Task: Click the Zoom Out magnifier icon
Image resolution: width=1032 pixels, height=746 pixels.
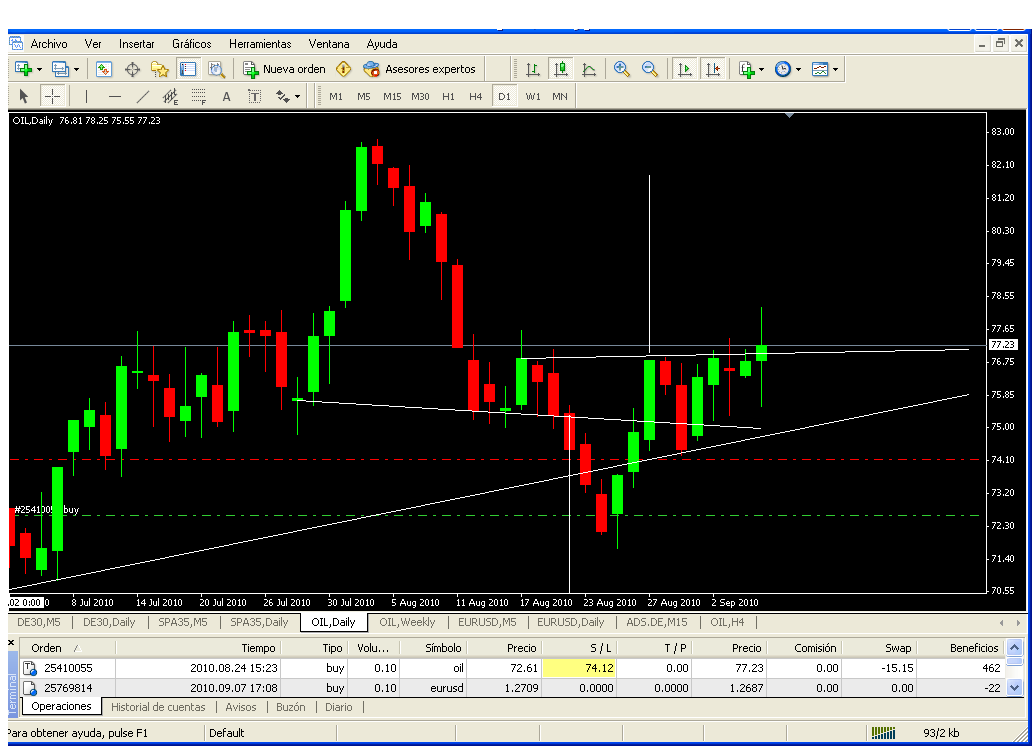Action: click(650, 69)
